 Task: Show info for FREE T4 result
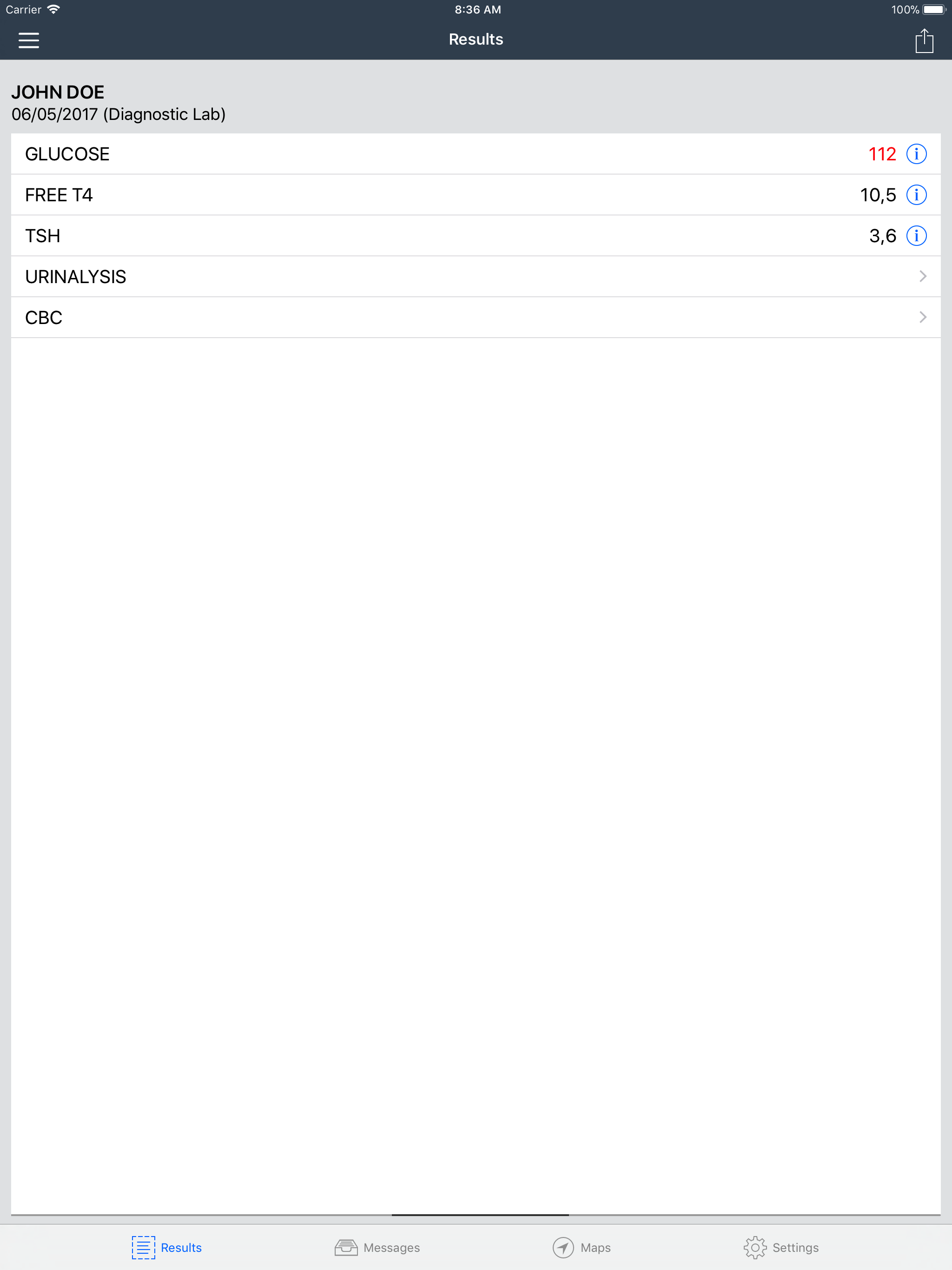[x=916, y=195]
